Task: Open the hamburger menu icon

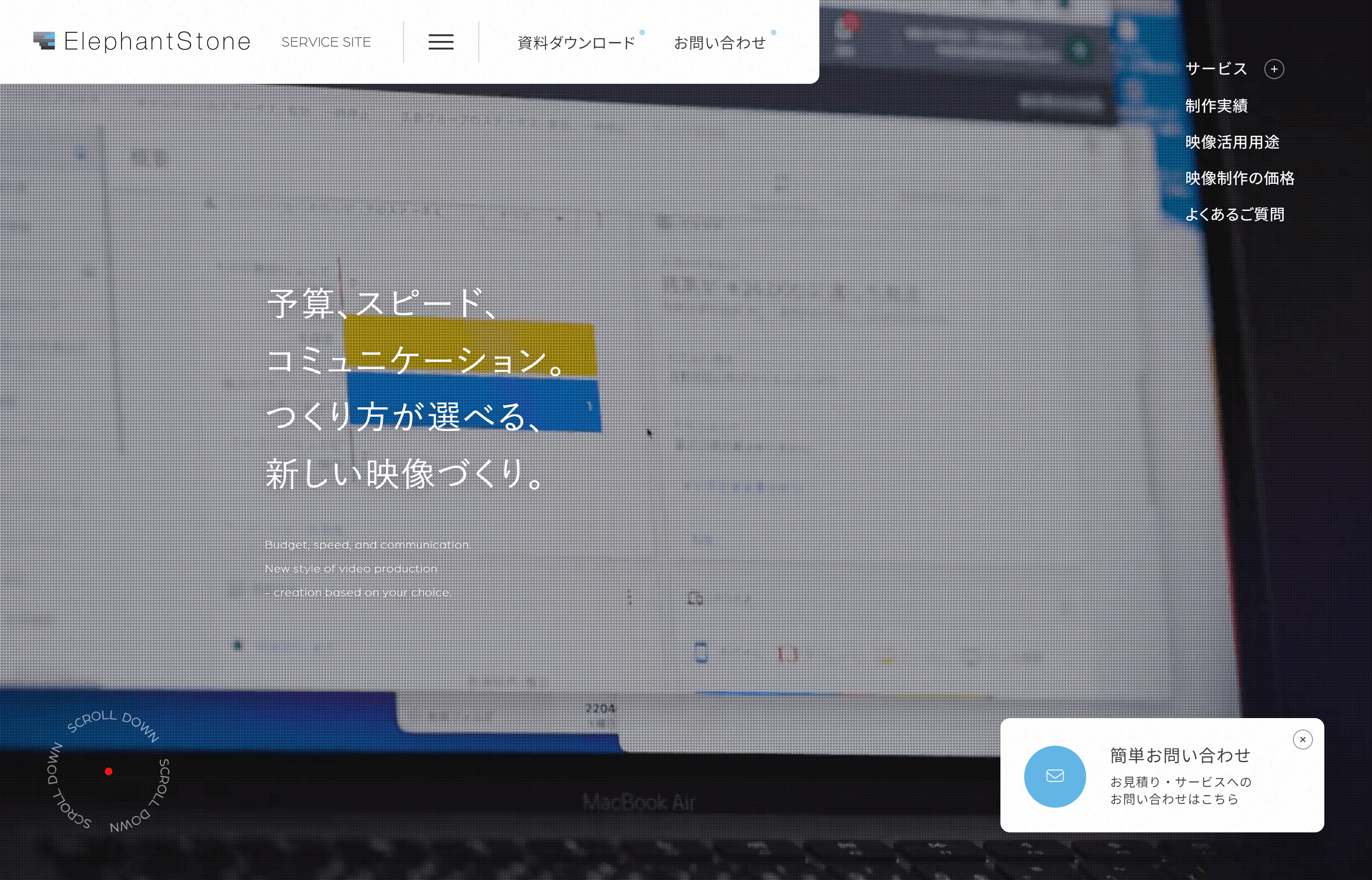Action: click(x=441, y=42)
